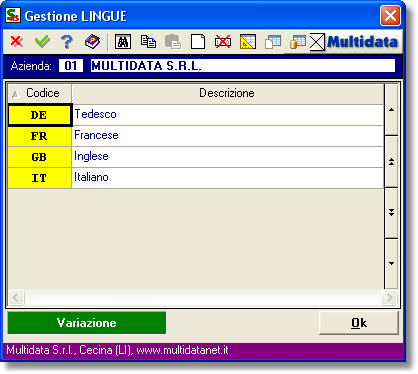Click the green checkmark confirm icon
This screenshot has width=418, height=374.
point(42,42)
